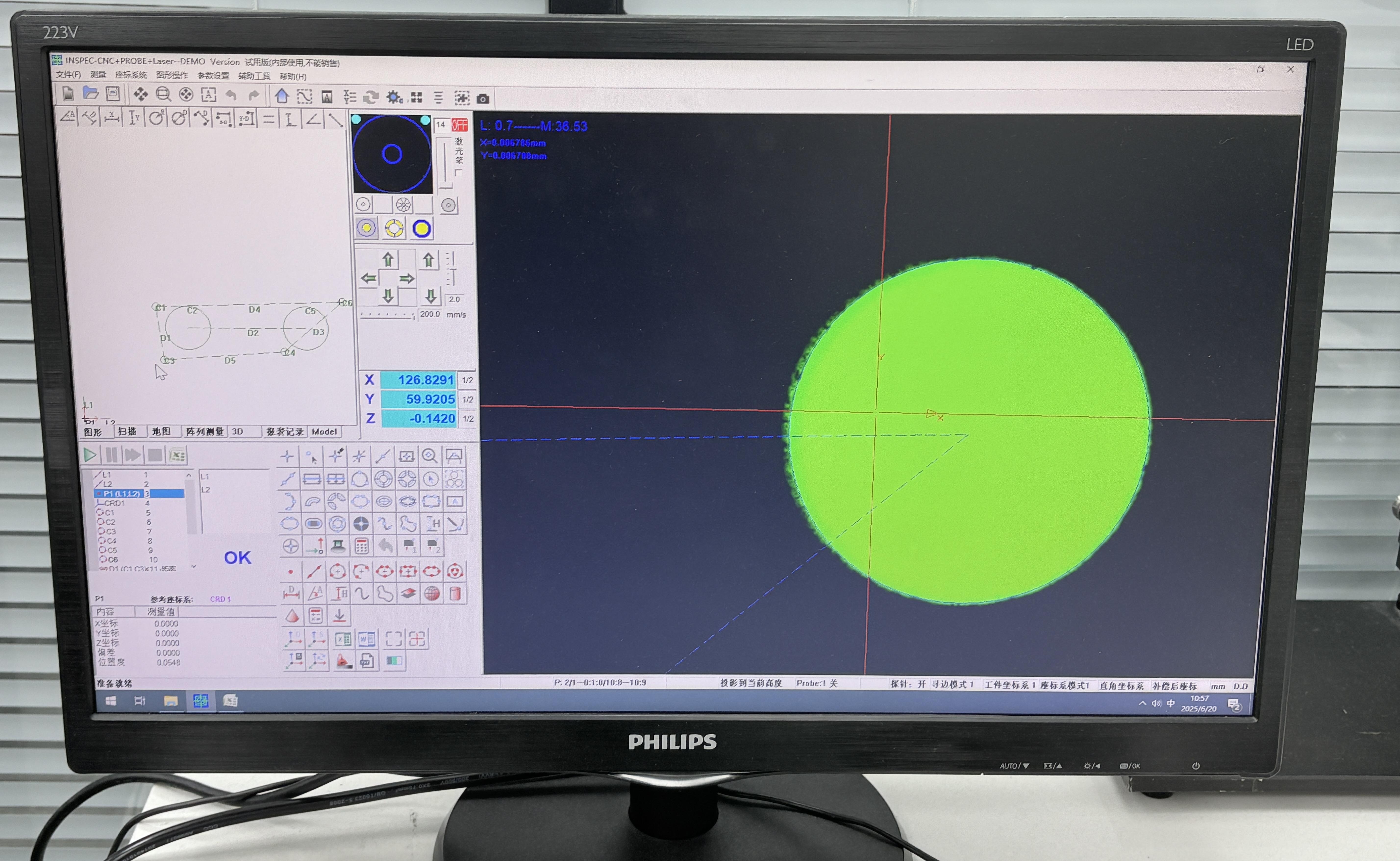Viewport: 1400px width, 861px height.
Task: Open the 文件(F) menu
Action: tap(68, 75)
